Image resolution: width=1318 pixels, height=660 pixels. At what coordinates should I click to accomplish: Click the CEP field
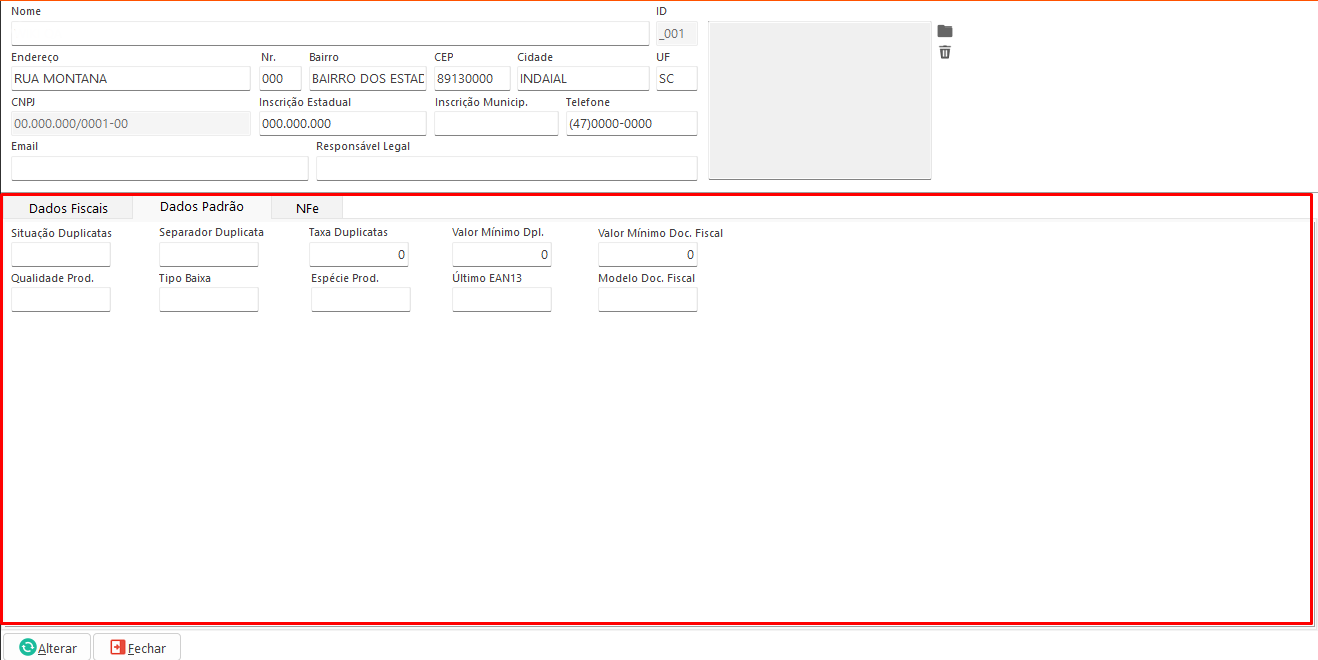click(472, 79)
